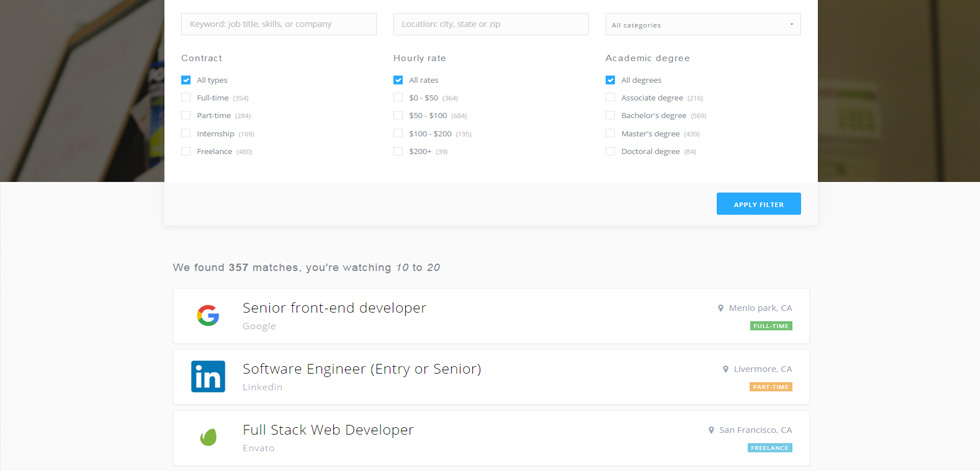Image resolution: width=980 pixels, height=471 pixels.
Task: Click the Menlo park, CA location text
Action: click(760, 308)
